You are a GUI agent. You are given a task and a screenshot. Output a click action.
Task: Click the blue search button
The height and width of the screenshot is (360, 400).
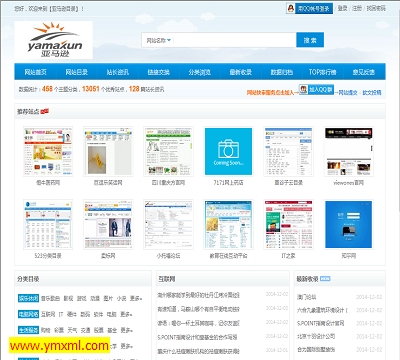pyautogui.click(x=310, y=40)
